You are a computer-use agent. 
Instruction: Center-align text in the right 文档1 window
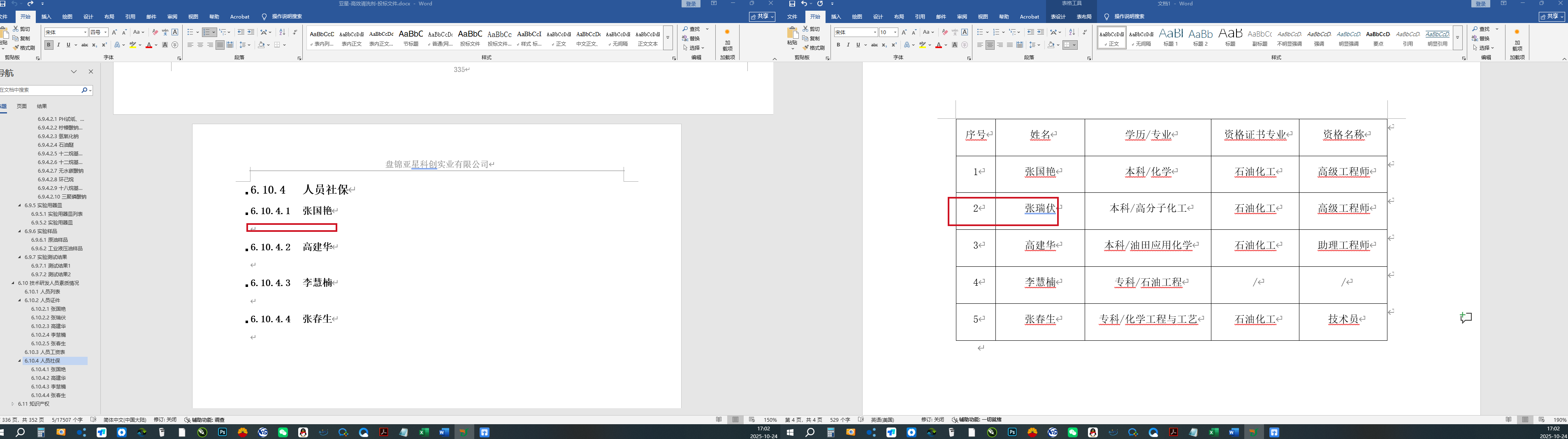(x=990, y=45)
